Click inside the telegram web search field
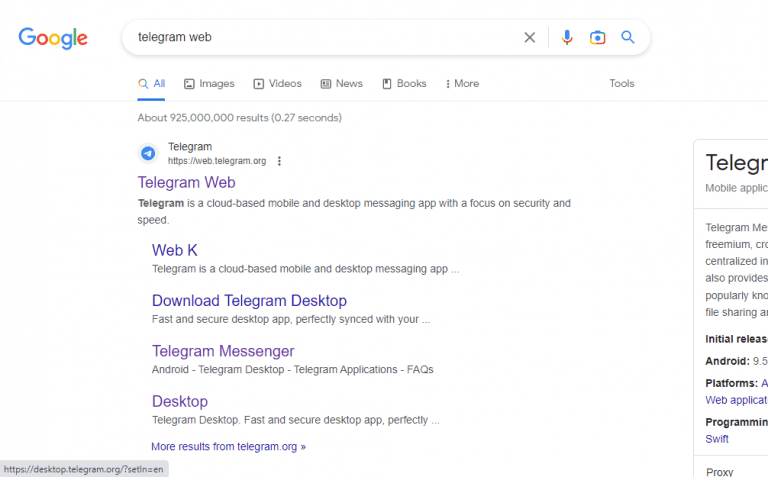The width and height of the screenshot is (768, 480). coord(323,37)
